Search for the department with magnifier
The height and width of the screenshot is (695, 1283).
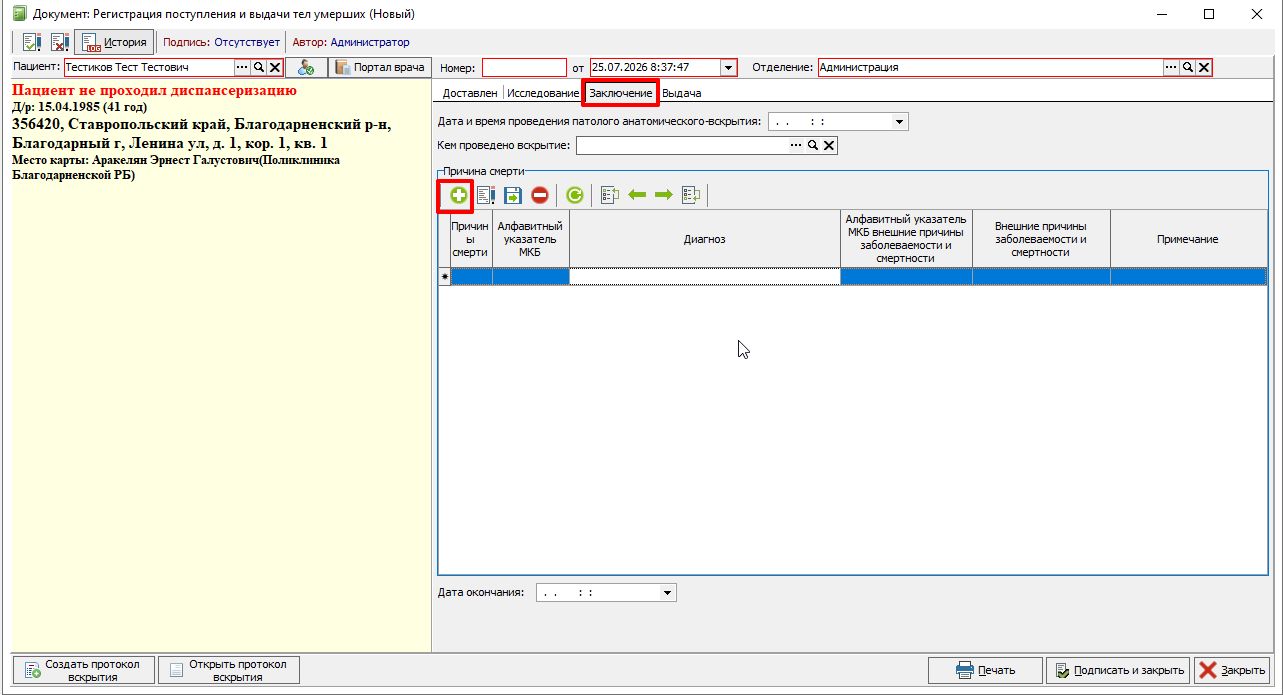(1188, 67)
